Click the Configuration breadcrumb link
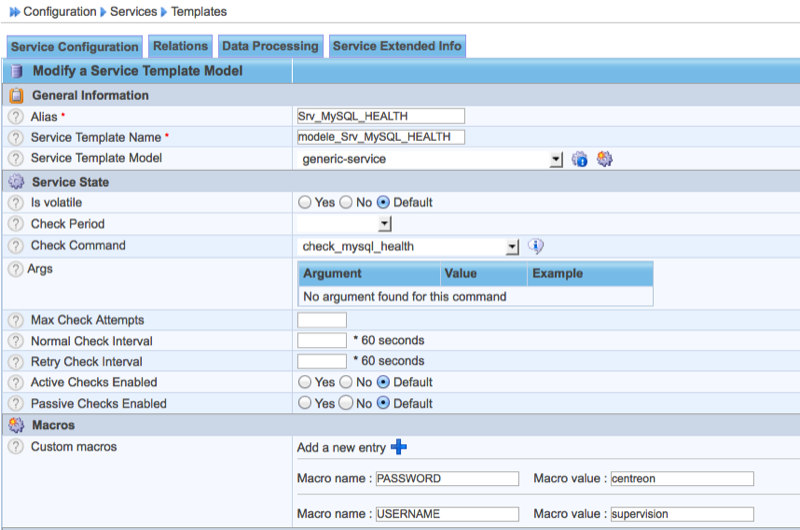The image size is (800, 530). click(59, 12)
